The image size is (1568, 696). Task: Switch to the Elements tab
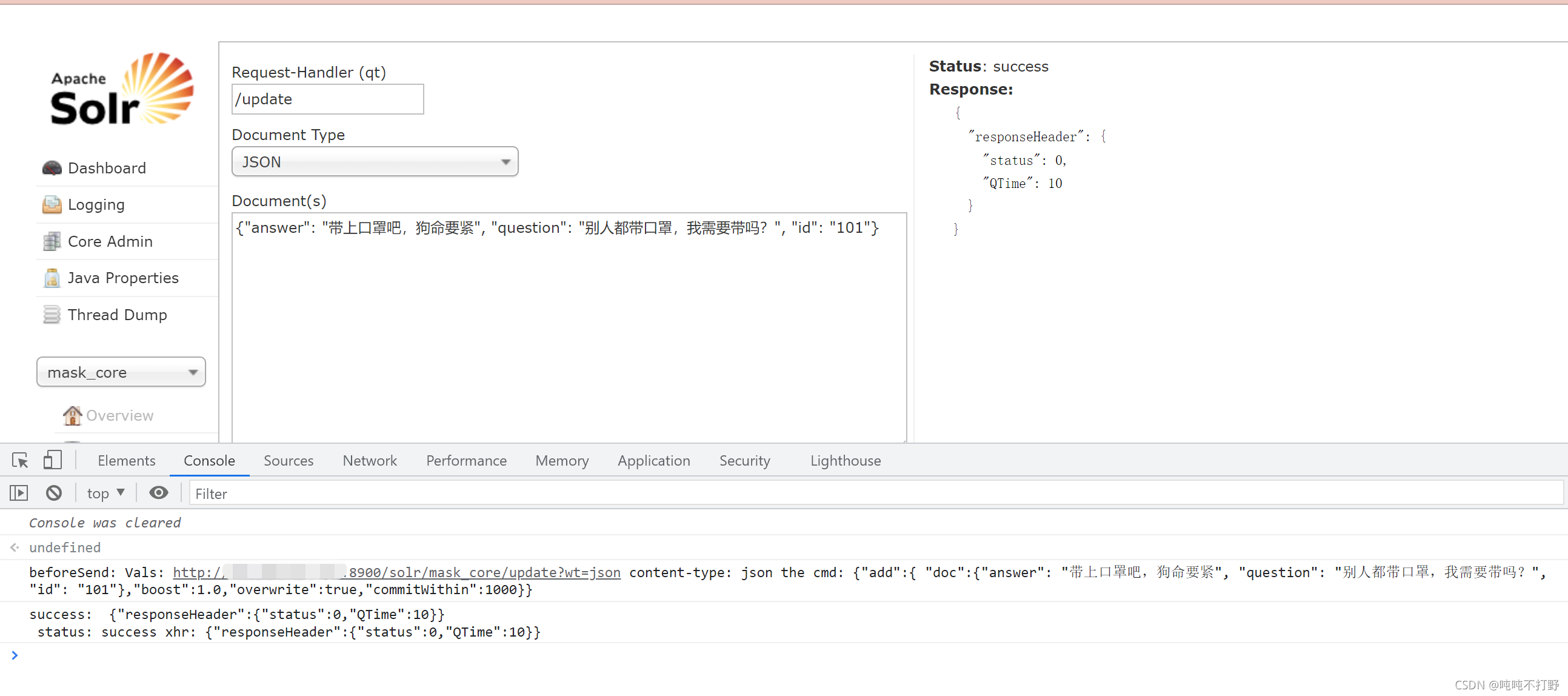[127, 461]
